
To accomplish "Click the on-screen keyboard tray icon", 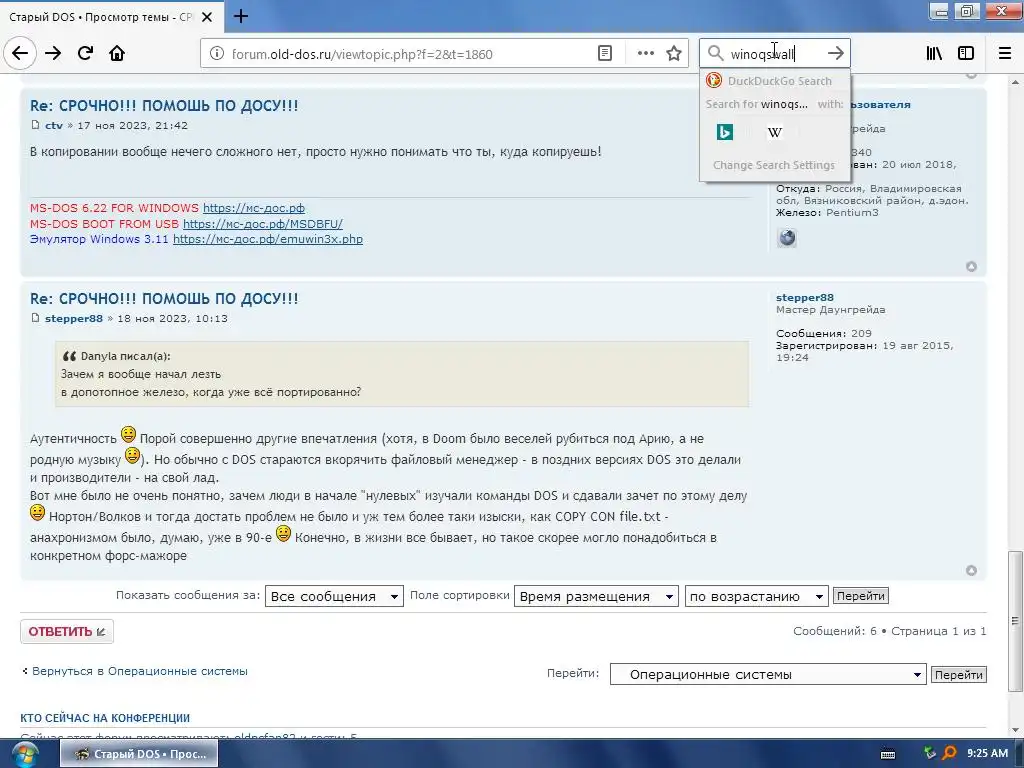I will (888, 754).
